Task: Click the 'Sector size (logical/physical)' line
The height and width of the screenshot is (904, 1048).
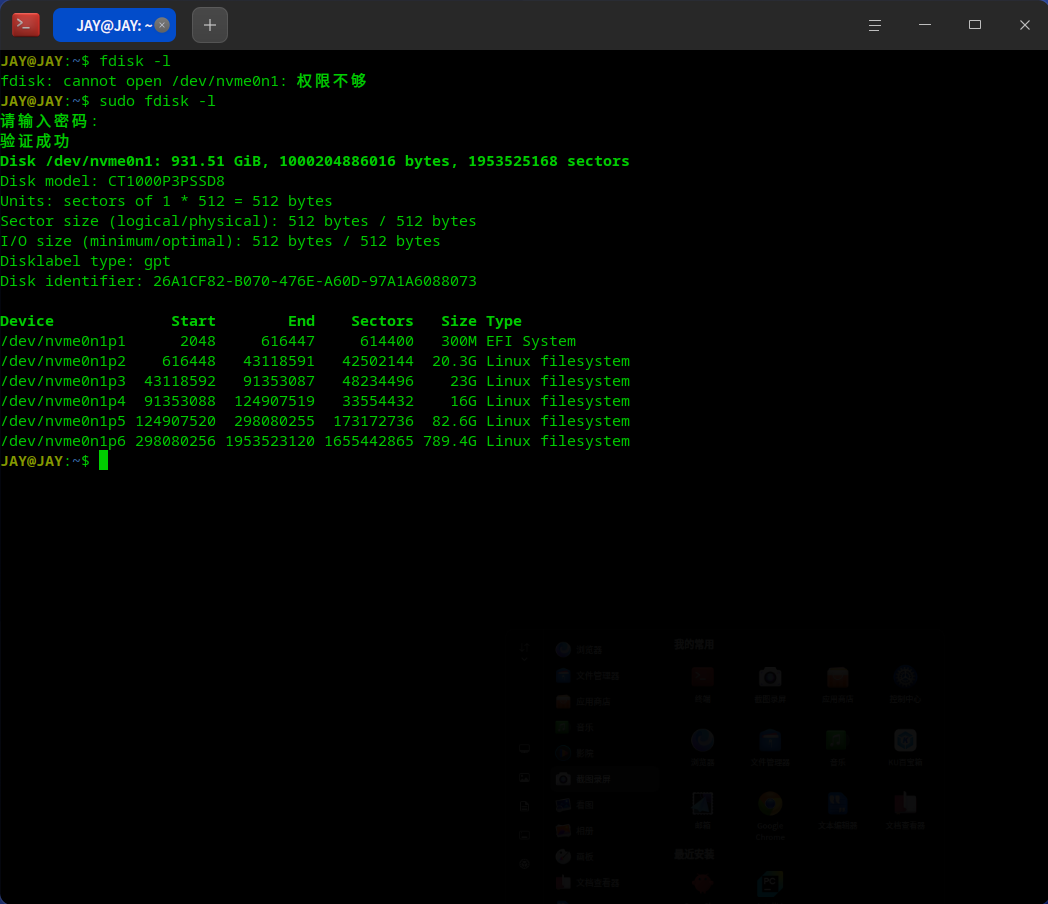Action: tap(239, 222)
